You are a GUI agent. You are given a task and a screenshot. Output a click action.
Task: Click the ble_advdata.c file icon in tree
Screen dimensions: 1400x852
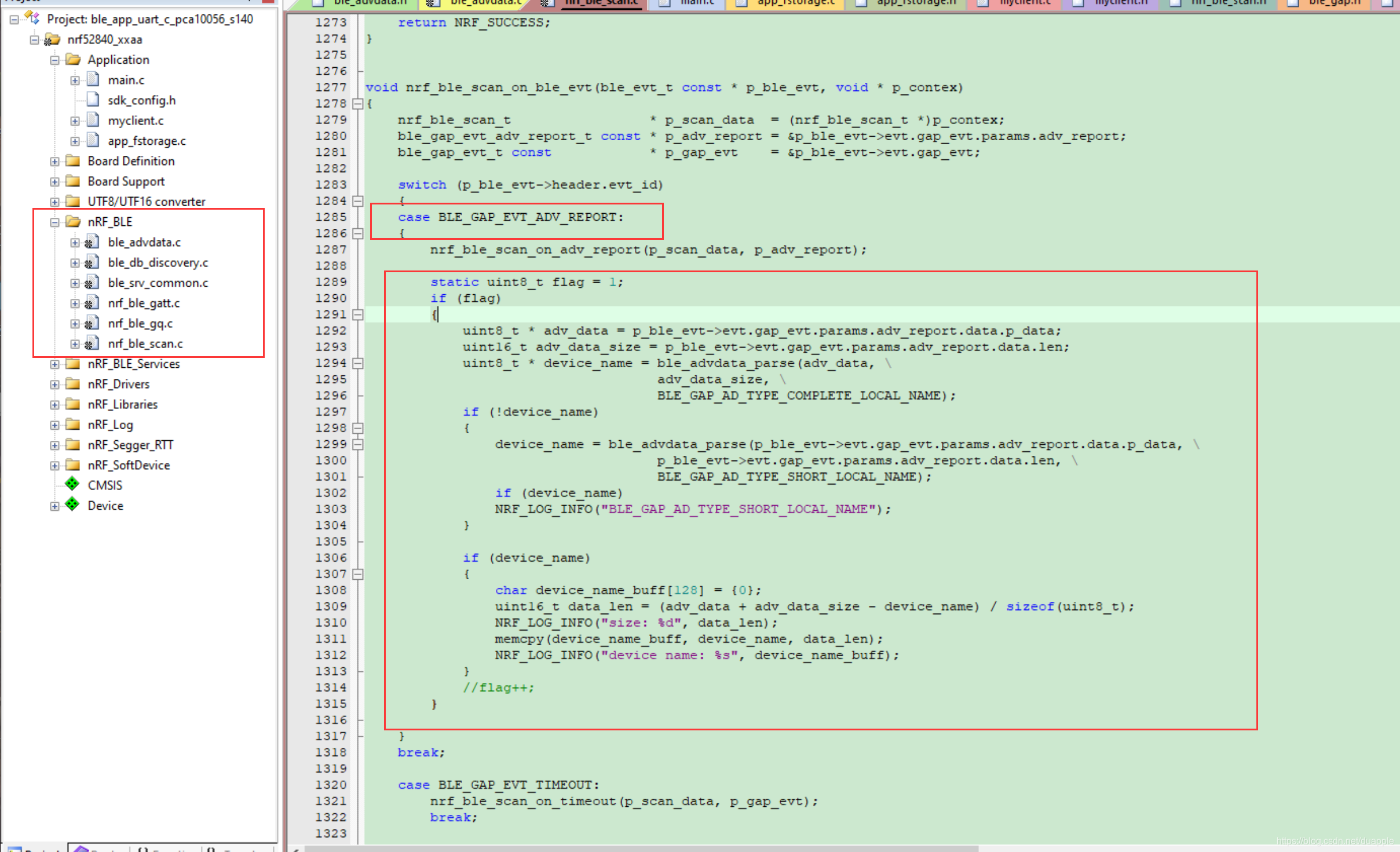pos(92,242)
